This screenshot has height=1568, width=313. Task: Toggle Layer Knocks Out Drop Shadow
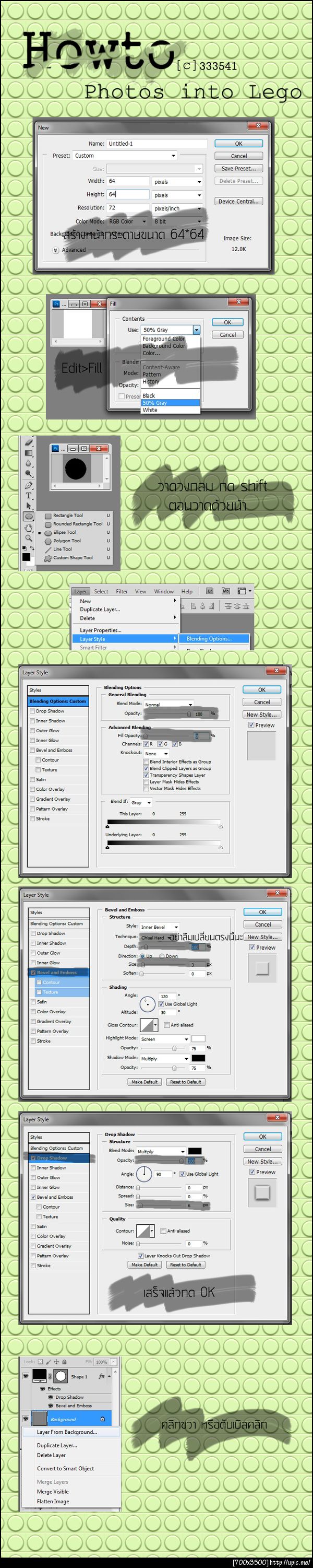[140, 1255]
